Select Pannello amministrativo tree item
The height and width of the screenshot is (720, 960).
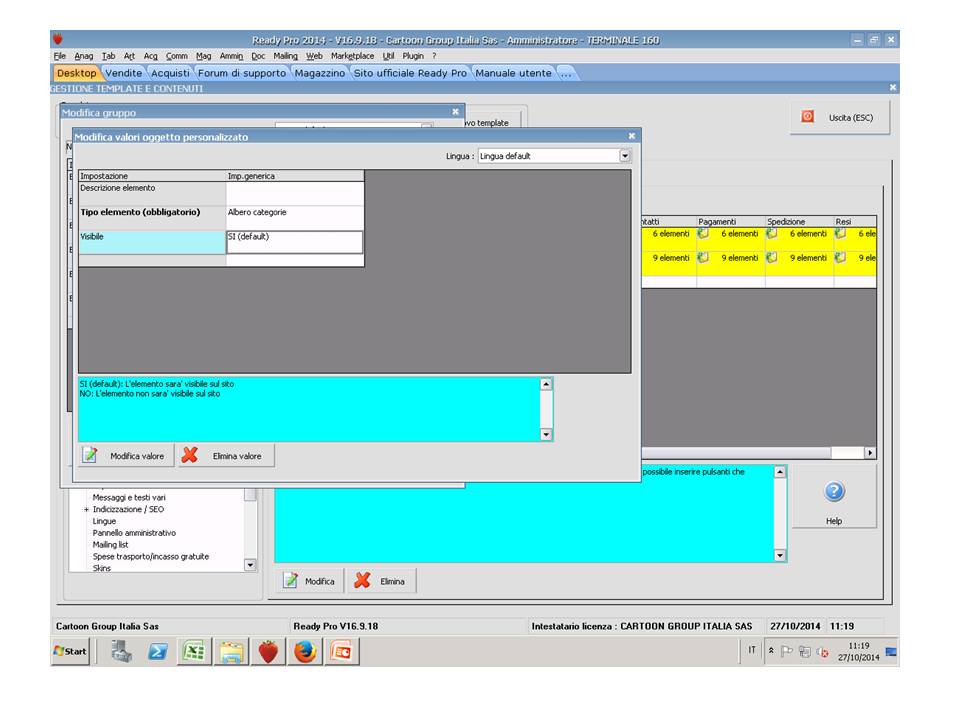click(134, 533)
